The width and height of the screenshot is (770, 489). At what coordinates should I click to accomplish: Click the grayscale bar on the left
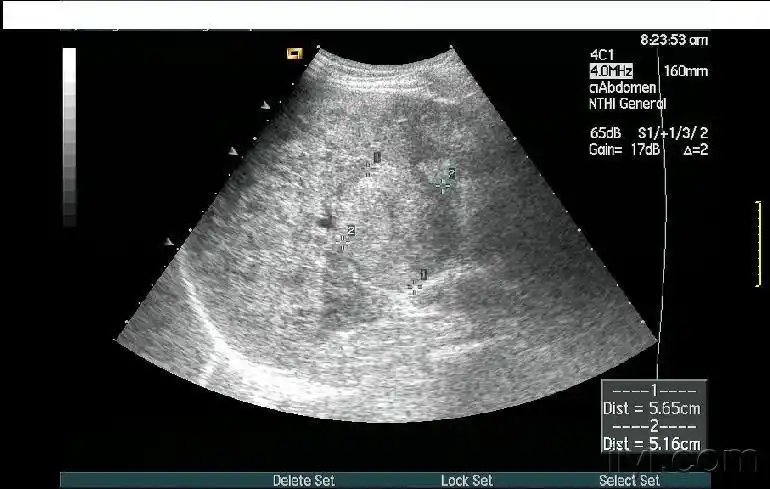tap(69, 137)
